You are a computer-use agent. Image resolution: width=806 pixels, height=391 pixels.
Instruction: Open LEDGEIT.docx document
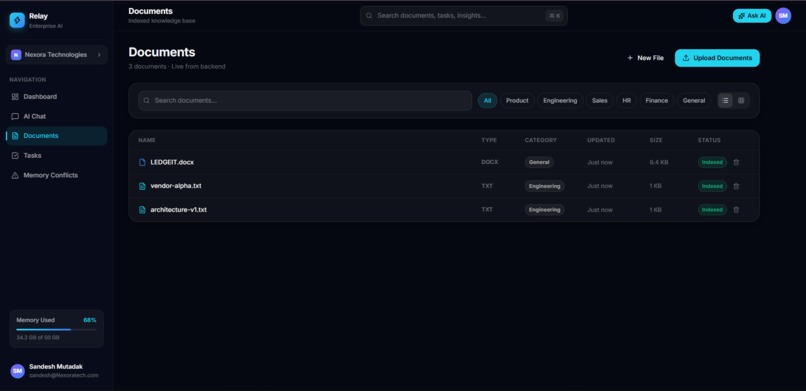point(172,162)
